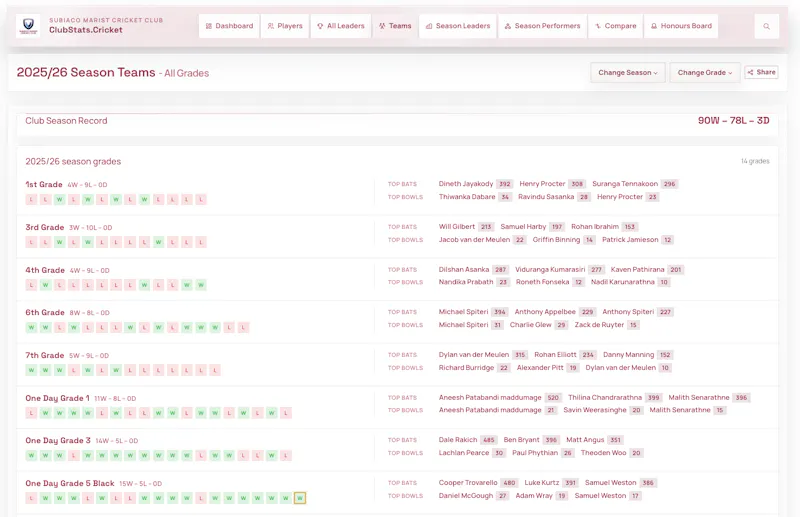Screen dimensions: 800x517
Task: Open One Day Grade 1 team
Action: (x=58, y=398)
